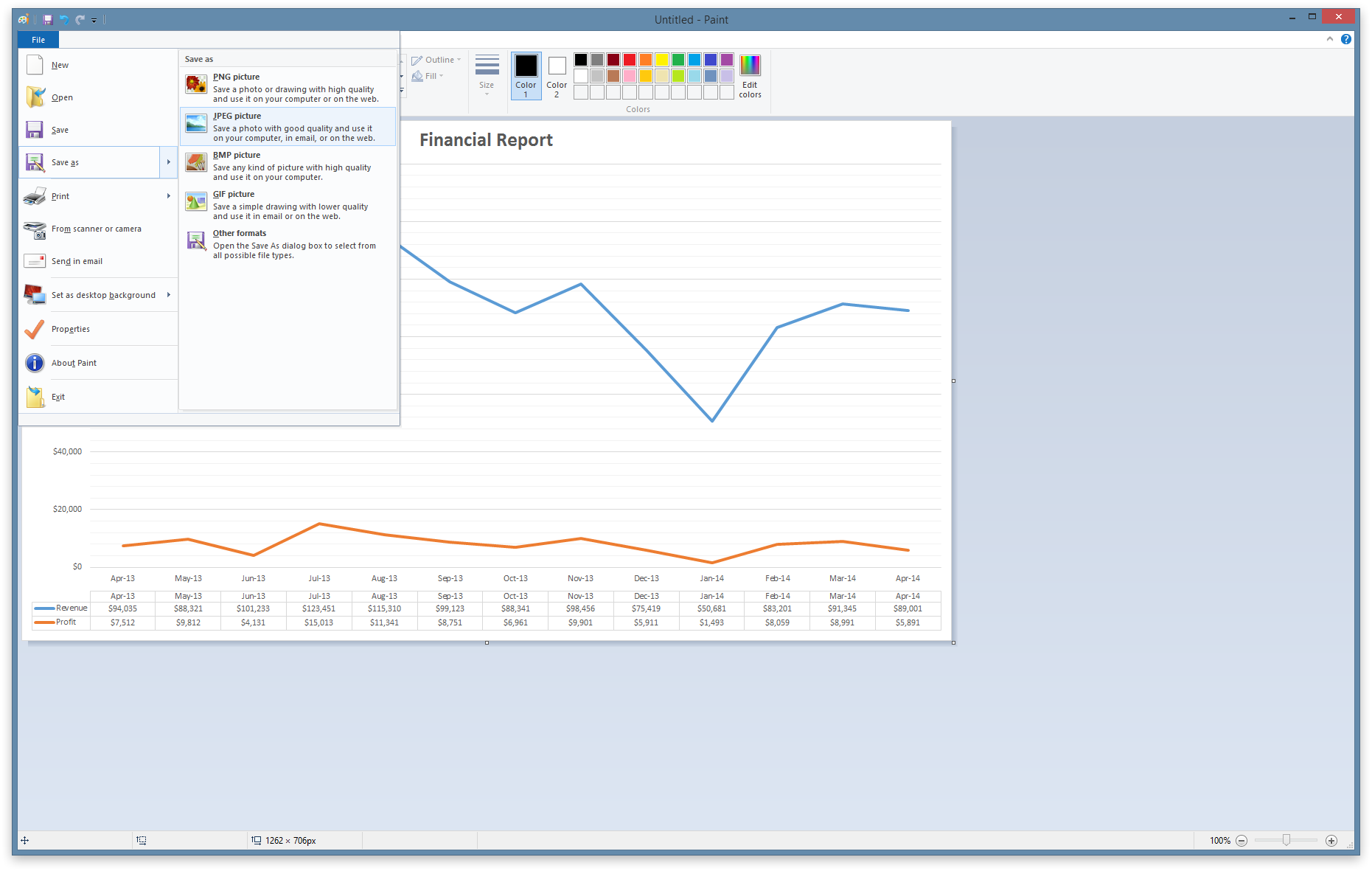Choose Other formats save option
This screenshot has height=871, width=1372.
[288, 243]
